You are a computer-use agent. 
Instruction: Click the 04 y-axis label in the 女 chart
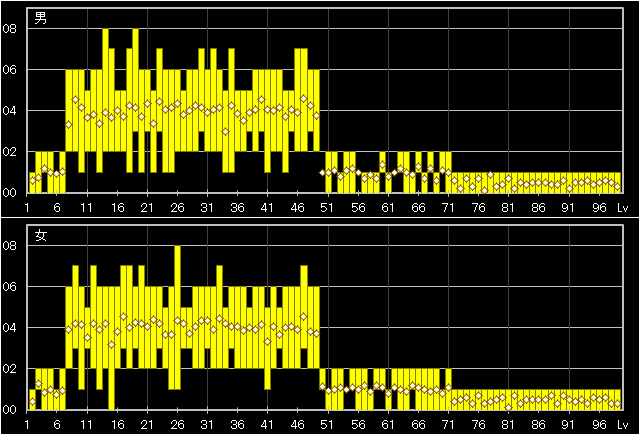pyautogui.click(x=9, y=328)
